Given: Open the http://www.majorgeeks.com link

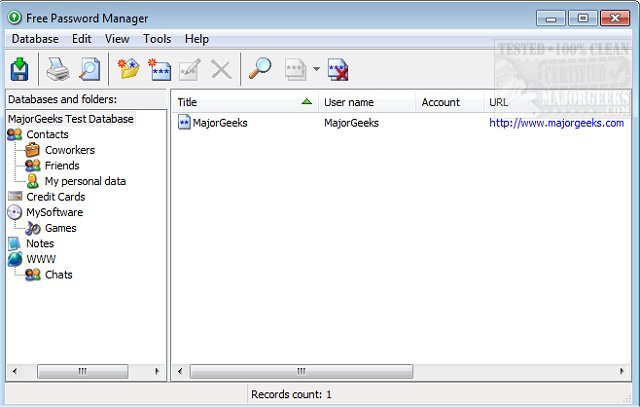Looking at the screenshot, I should tap(556, 123).
